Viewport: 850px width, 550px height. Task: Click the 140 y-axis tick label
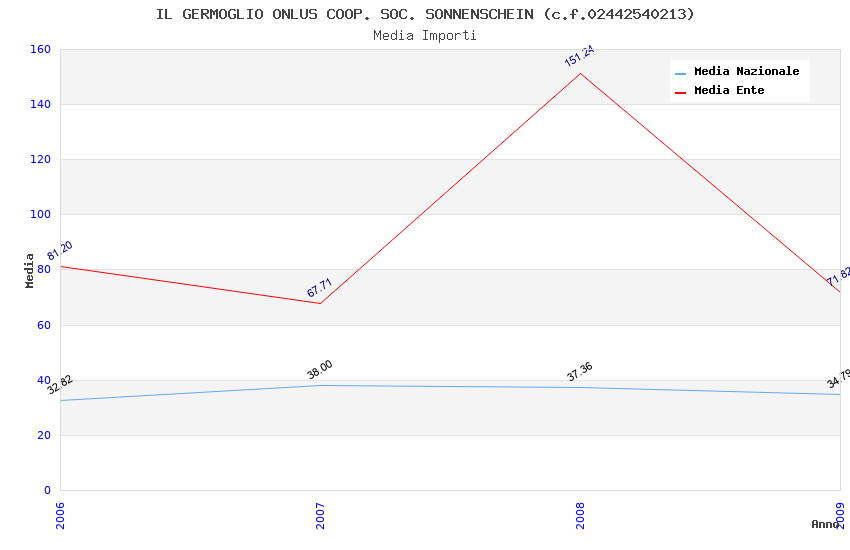click(40, 104)
